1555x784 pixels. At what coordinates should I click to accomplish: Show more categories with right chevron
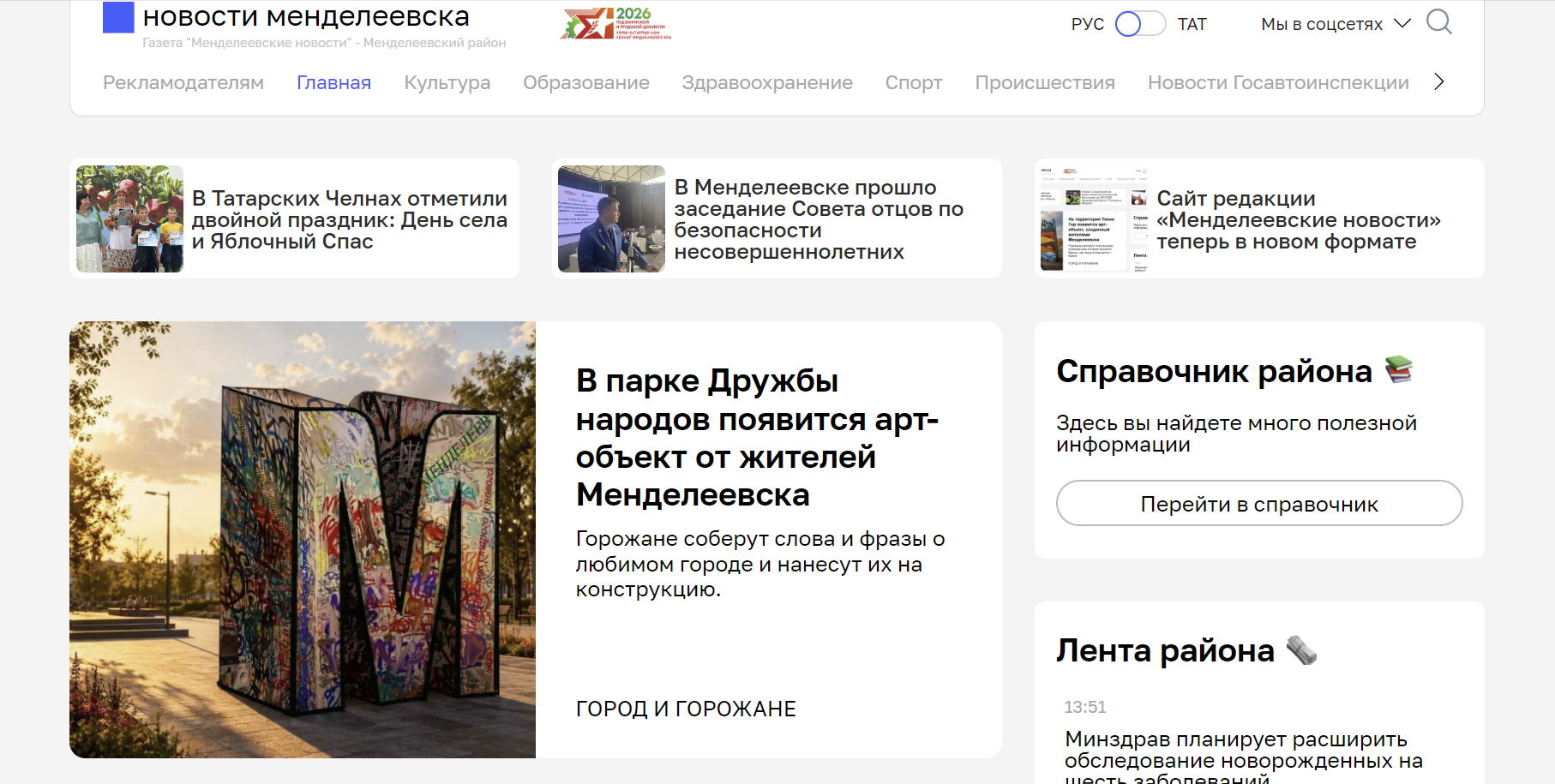click(1439, 81)
